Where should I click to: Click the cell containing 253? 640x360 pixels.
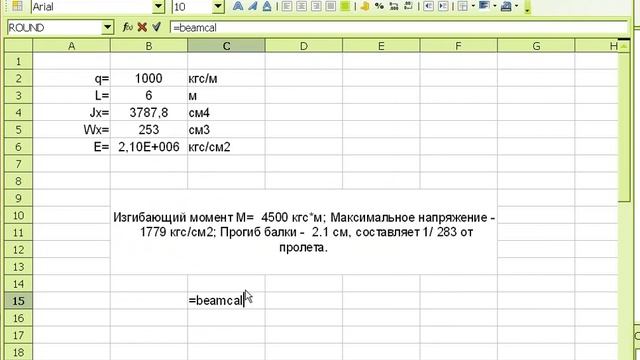[x=149, y=130]
